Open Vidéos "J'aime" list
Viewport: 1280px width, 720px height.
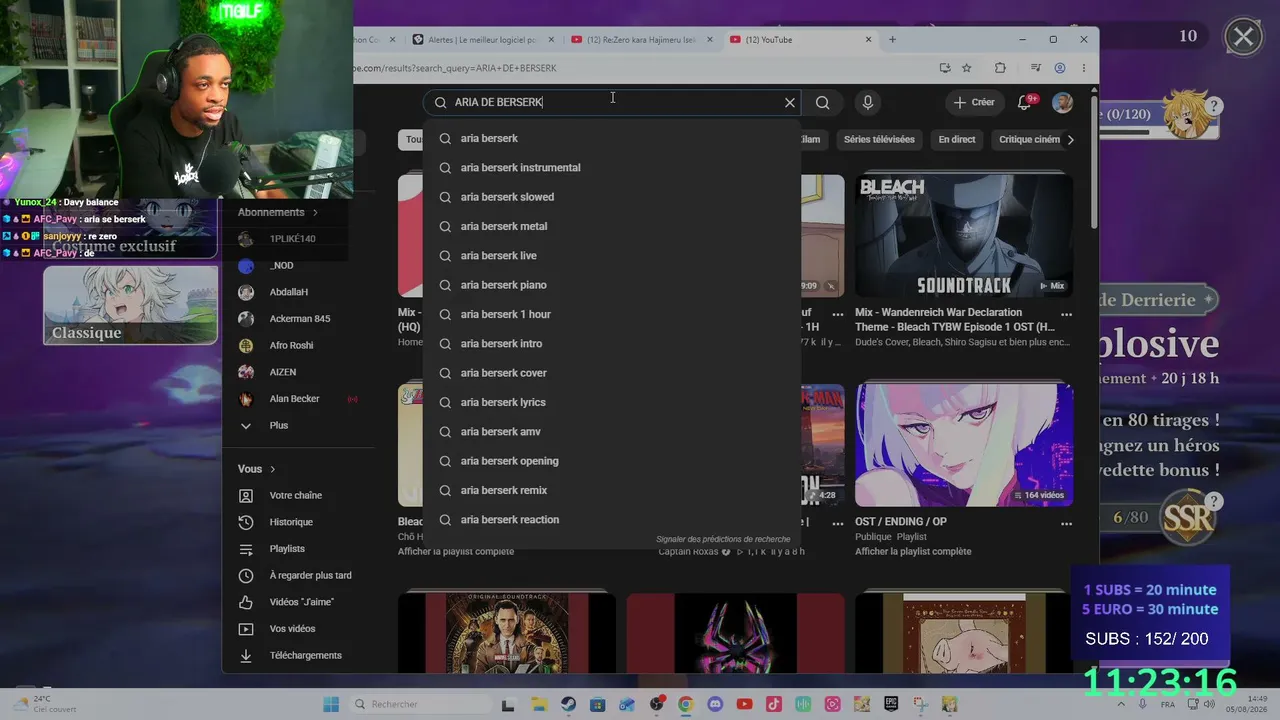pyautogui.click(x=301, y=602)
